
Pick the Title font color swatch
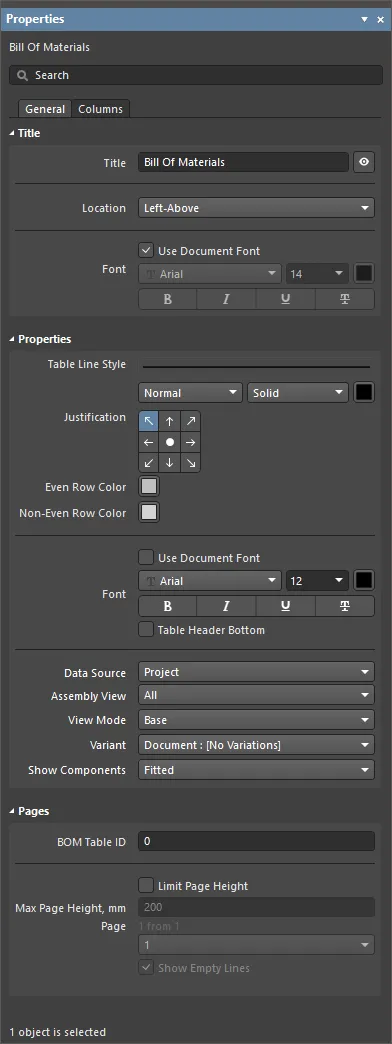pos(364,274)
